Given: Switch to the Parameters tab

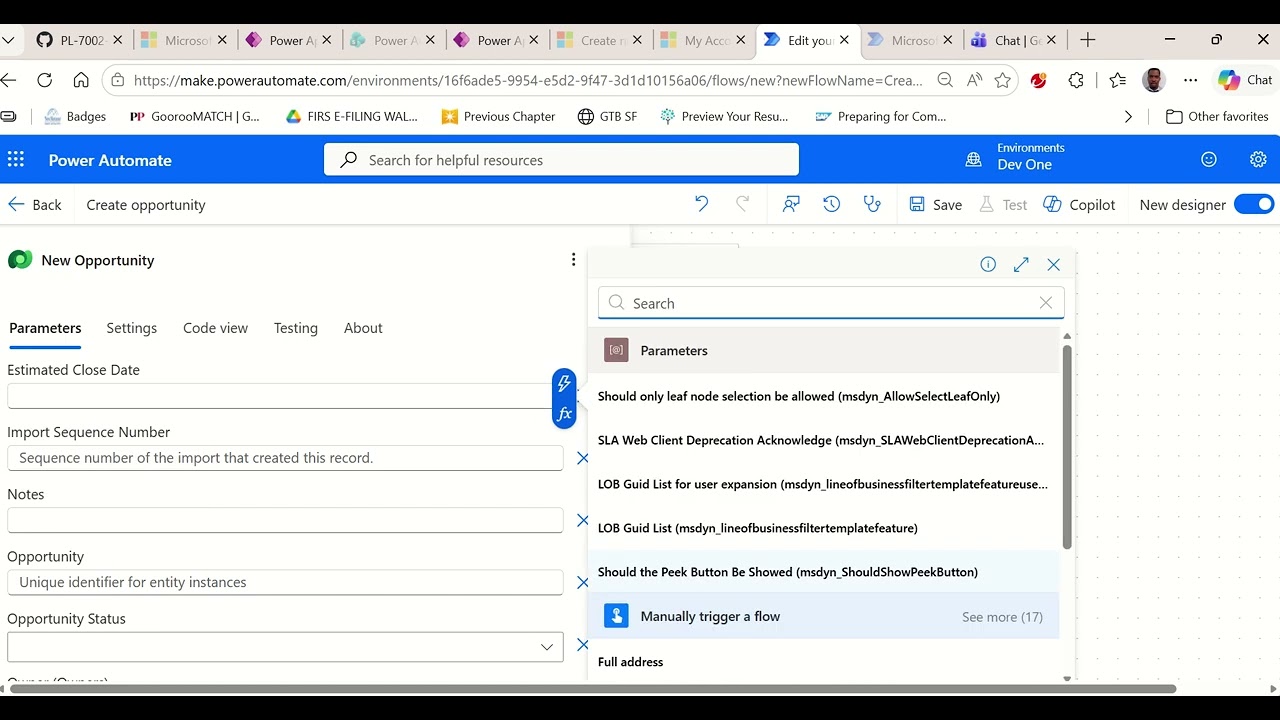Looking at the screenshot, I should (45, 328).
